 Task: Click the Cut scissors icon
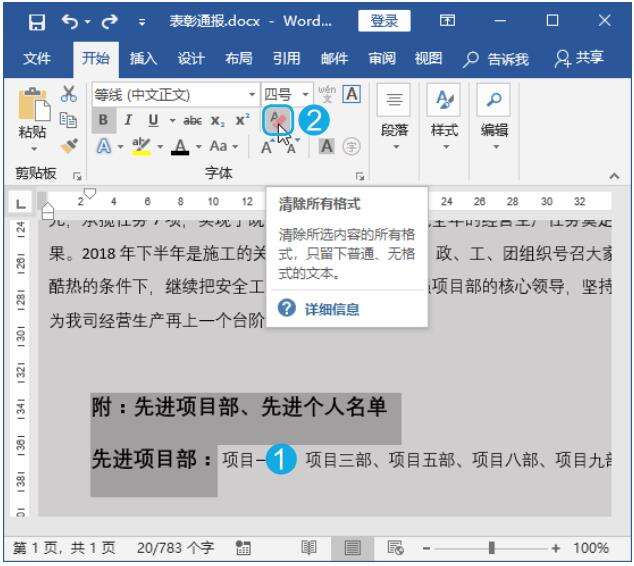(69, 94)
